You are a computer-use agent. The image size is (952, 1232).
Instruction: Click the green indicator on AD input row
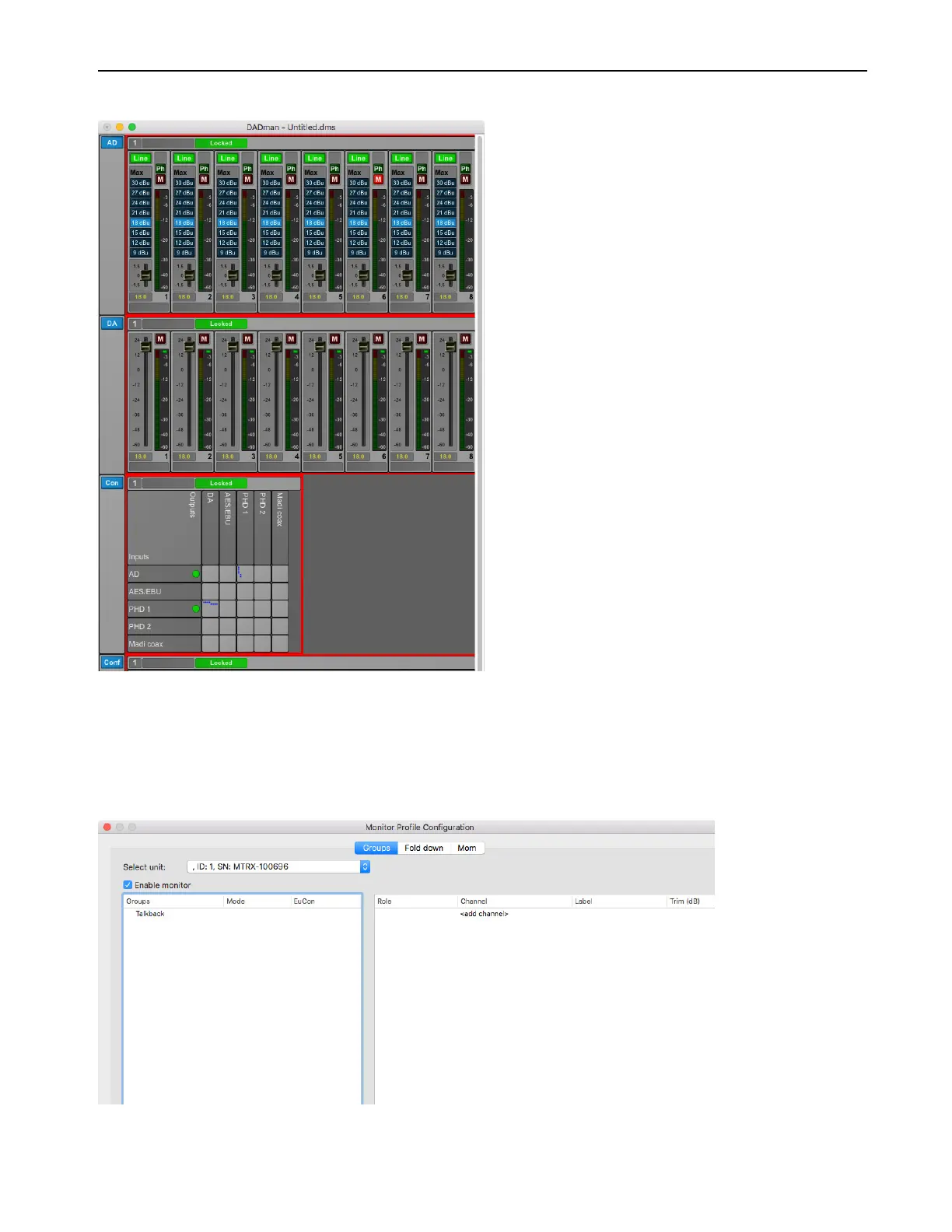(x=196, y=574)
